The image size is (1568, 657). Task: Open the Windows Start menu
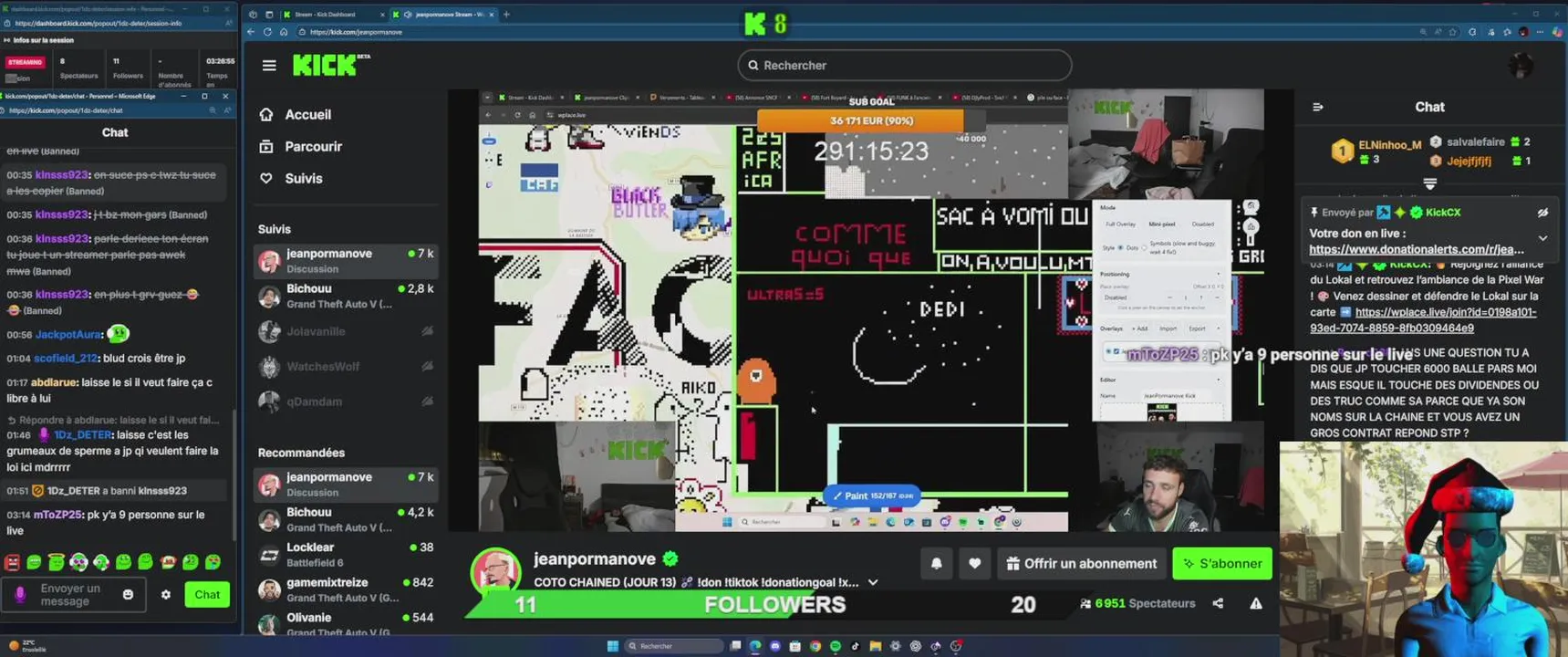[613, 646]
